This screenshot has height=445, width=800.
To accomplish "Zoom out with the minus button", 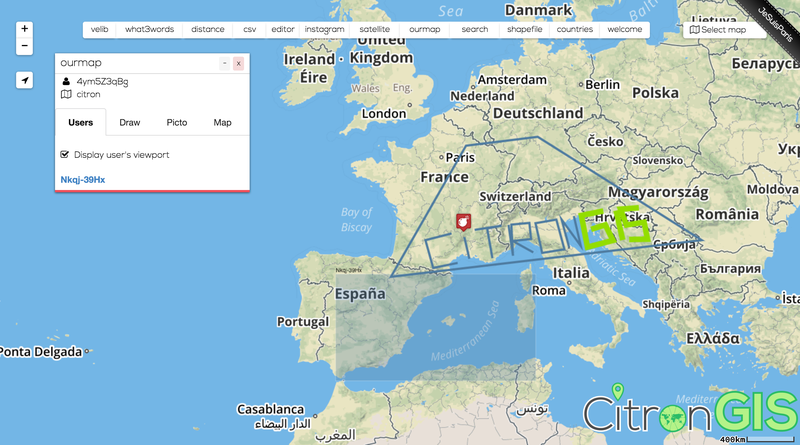I will tap(24, 46).
